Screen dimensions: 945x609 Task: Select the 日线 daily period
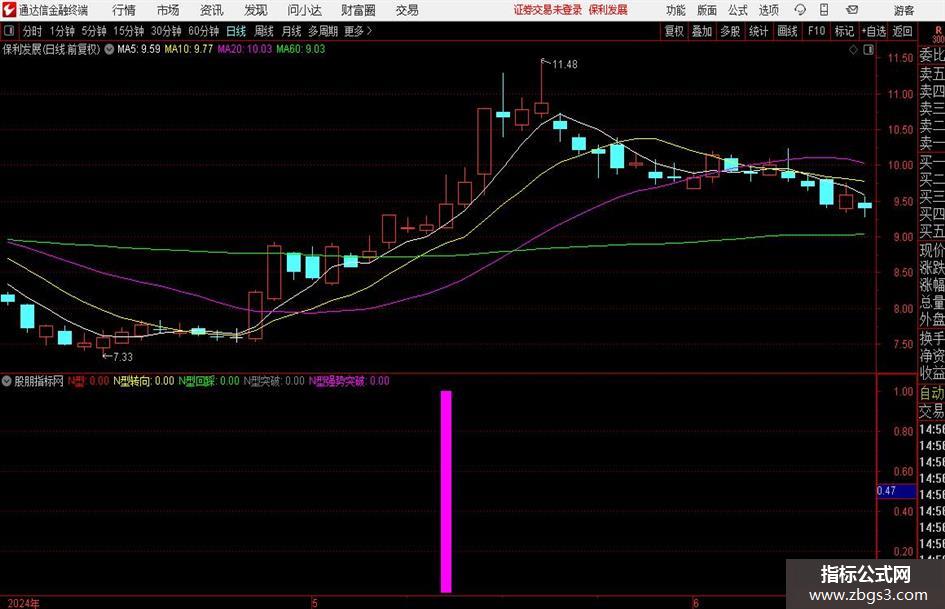pyautogui.click(x=236, y=31)
